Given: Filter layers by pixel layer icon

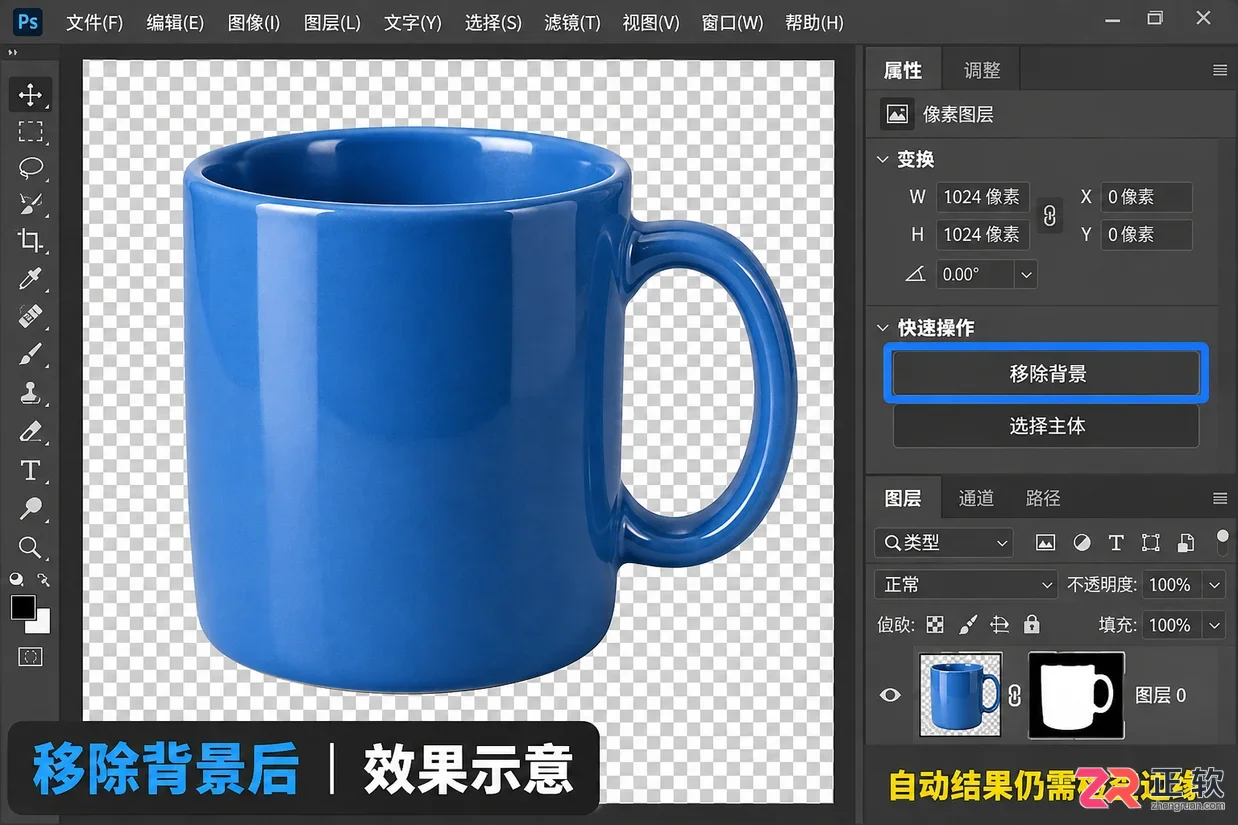Looking at the screenshot, I should (1045, 543).
